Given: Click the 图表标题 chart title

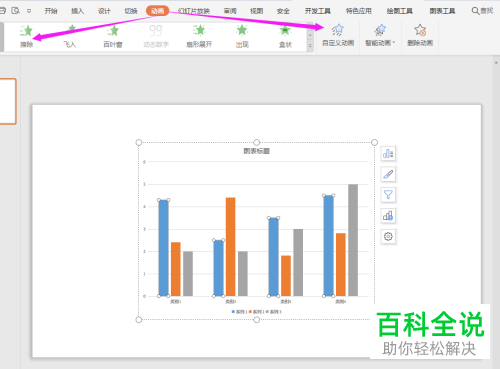Looking at the screenshot, I should pos(256,151).
